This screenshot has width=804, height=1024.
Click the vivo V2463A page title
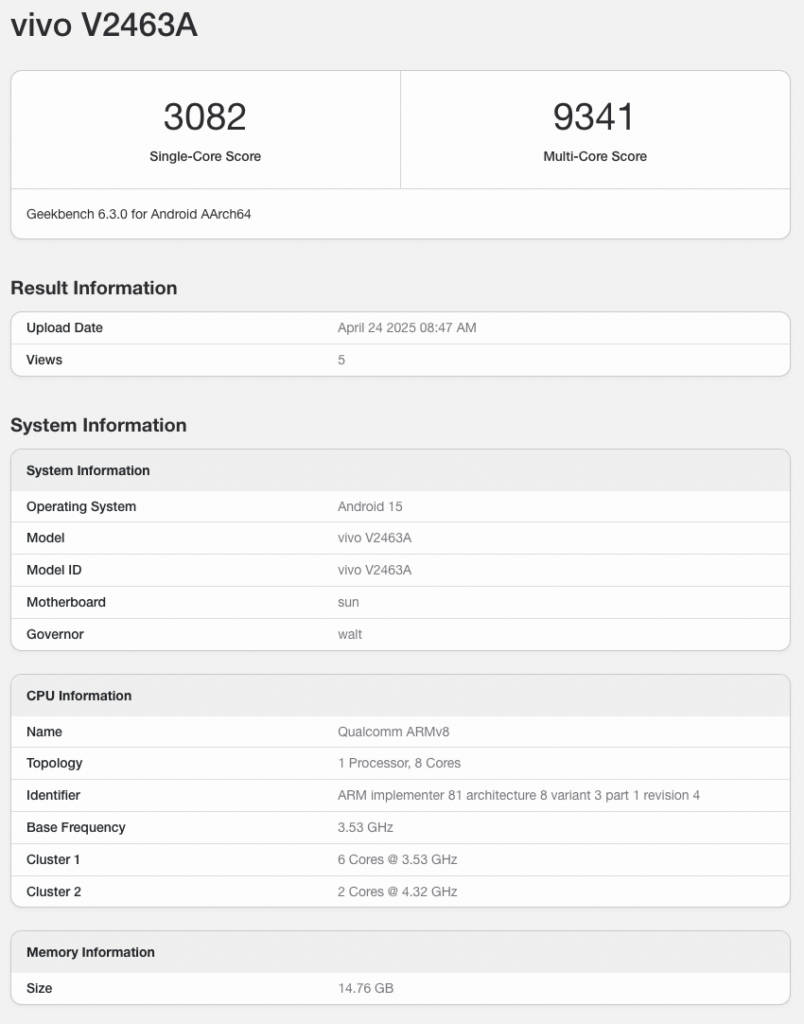(x=104, y=25)
